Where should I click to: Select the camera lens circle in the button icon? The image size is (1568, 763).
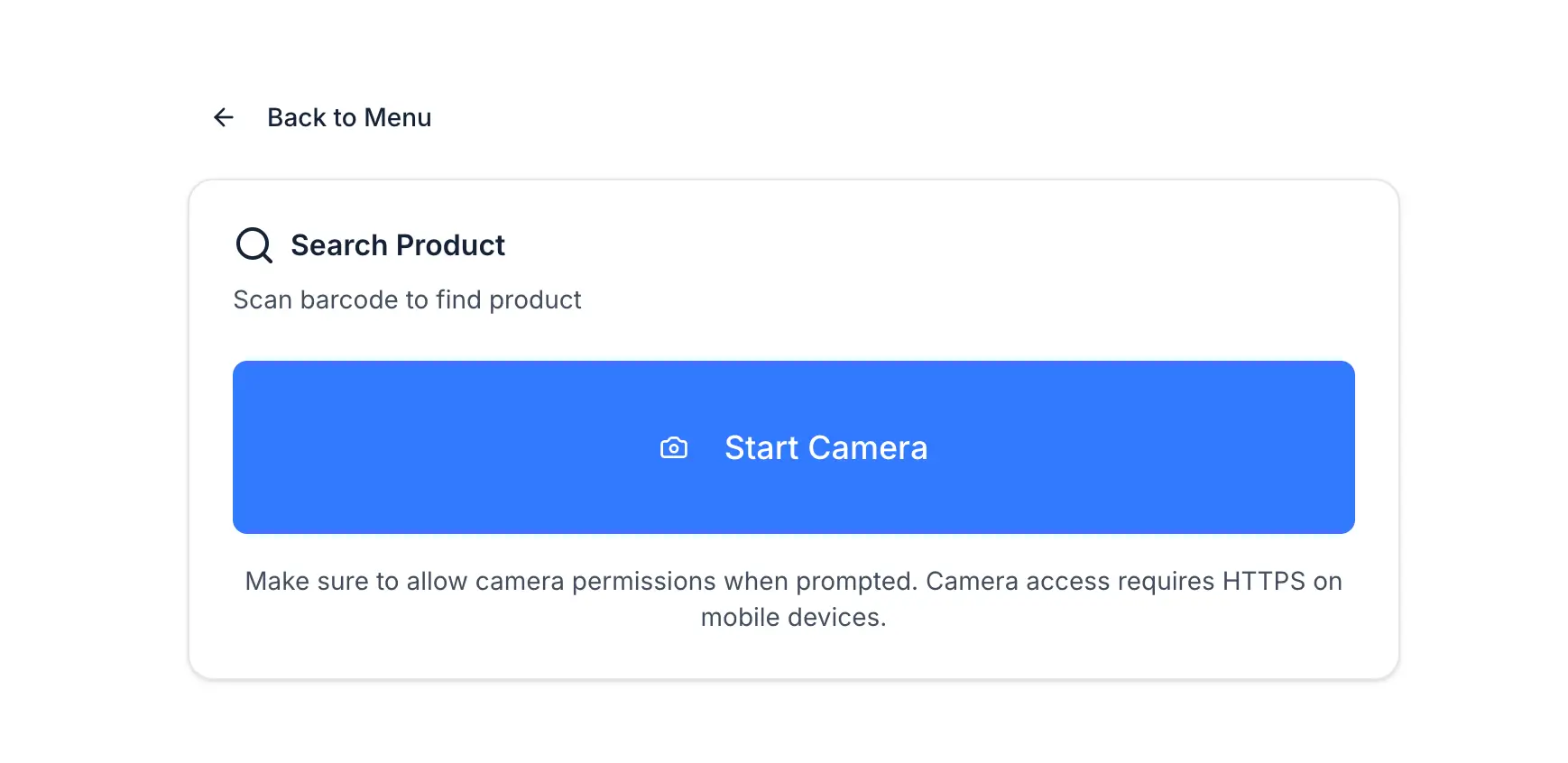click(x=674, y=449)
